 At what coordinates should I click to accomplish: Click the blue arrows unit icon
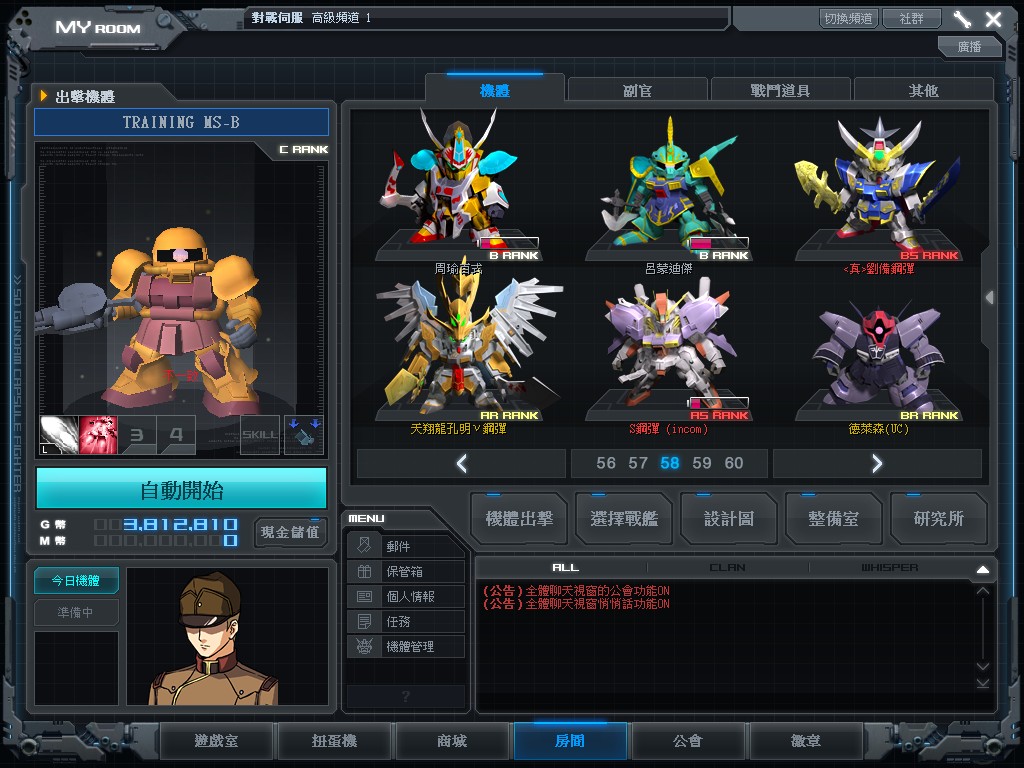pyautogui.click(x=304, y=435)
